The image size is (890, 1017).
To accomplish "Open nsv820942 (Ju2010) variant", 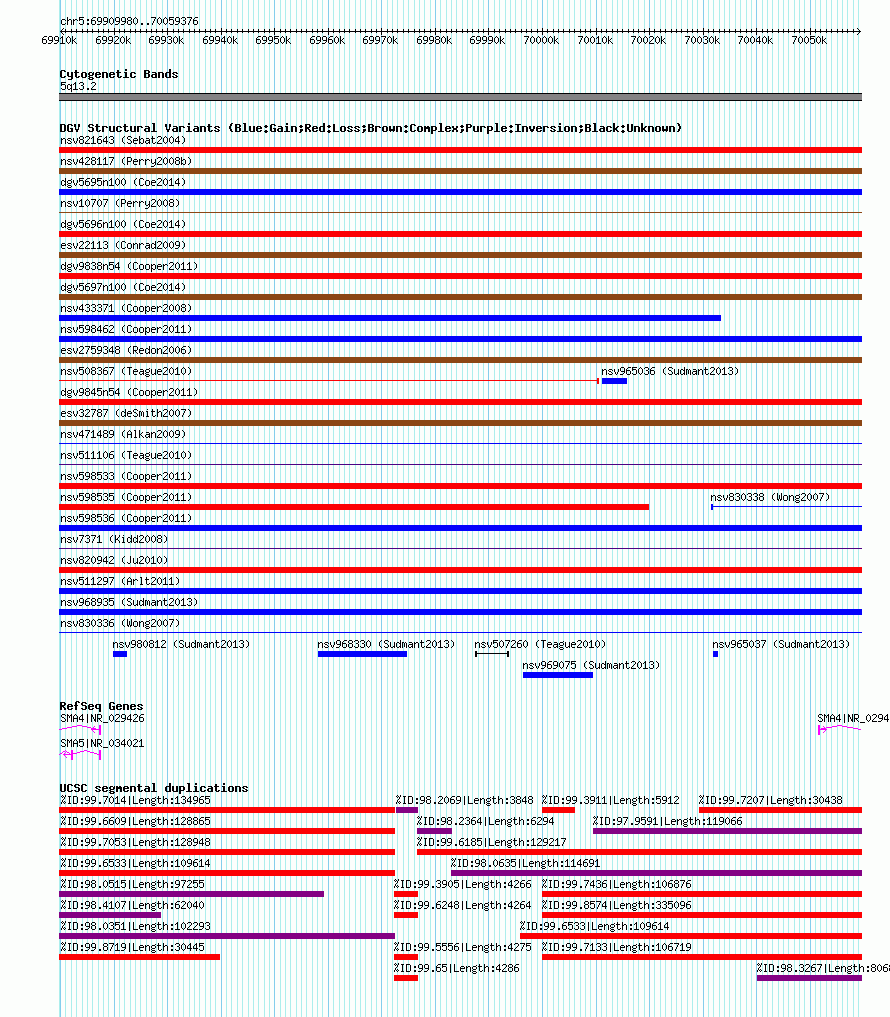I will [114, 560].
